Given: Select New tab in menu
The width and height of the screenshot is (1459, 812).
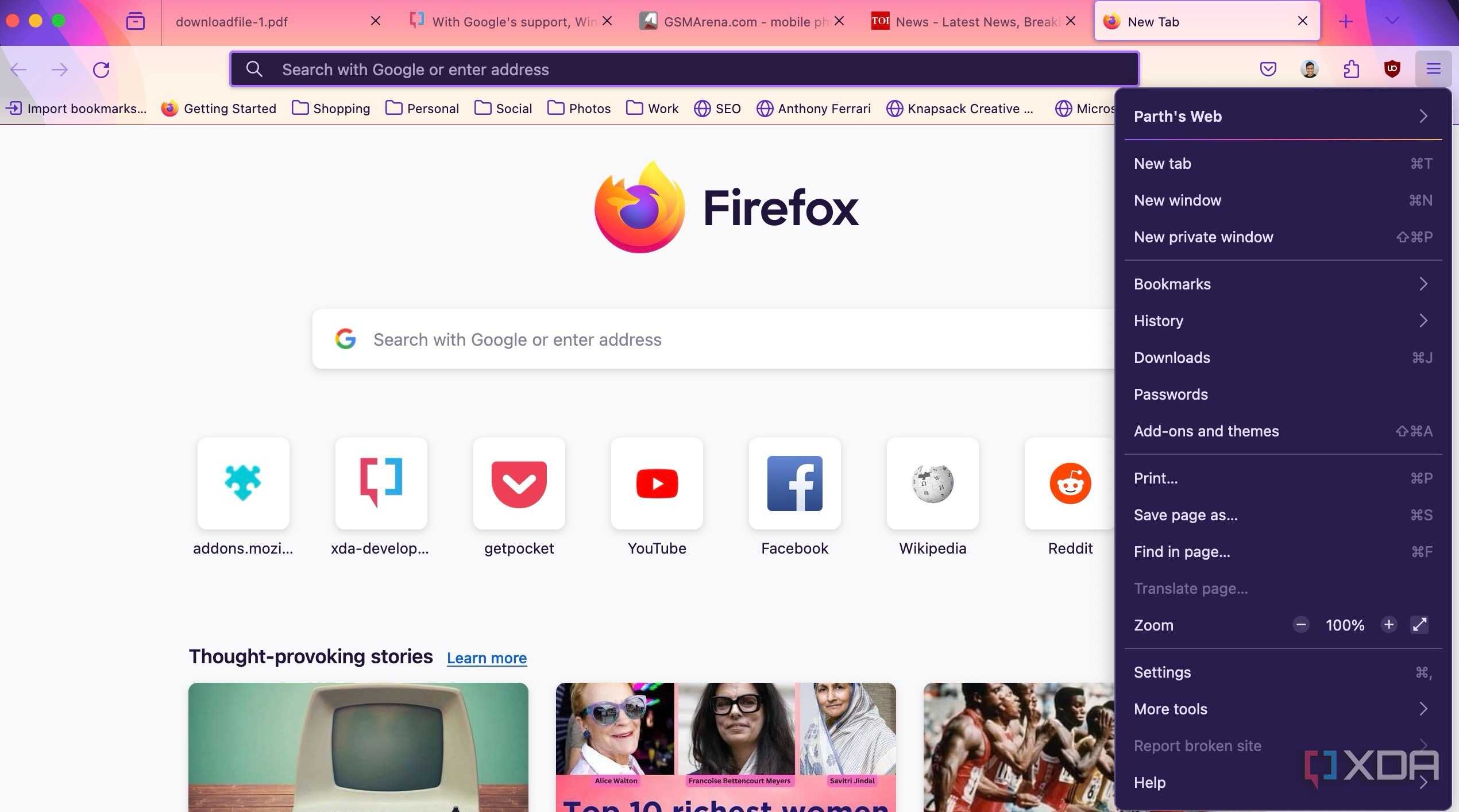Looking at the screenshot, I should (1283, 164).
